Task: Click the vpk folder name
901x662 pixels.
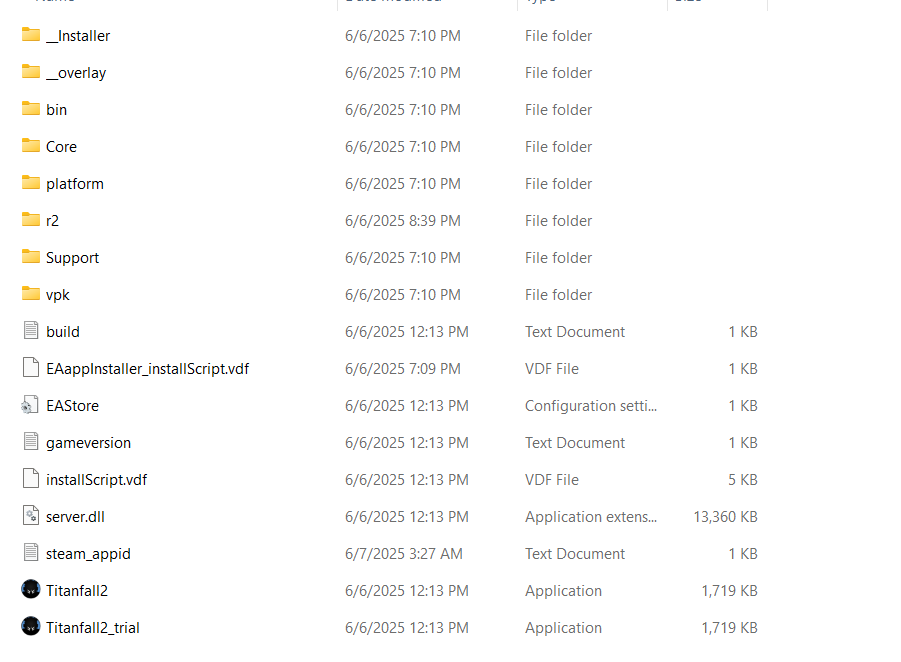Action: (x=58, y=295)
